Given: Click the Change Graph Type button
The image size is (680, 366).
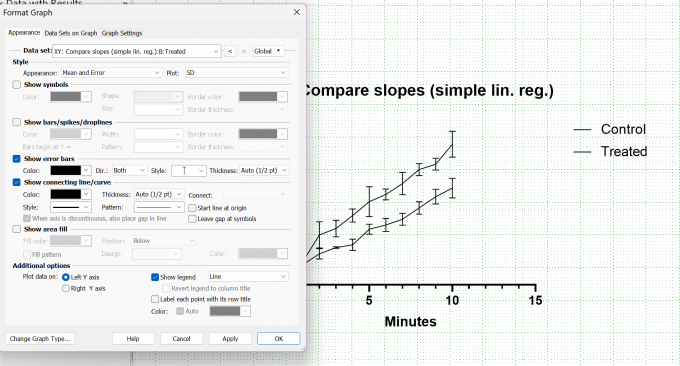Looking at the screenshot, I should [40, 339].
